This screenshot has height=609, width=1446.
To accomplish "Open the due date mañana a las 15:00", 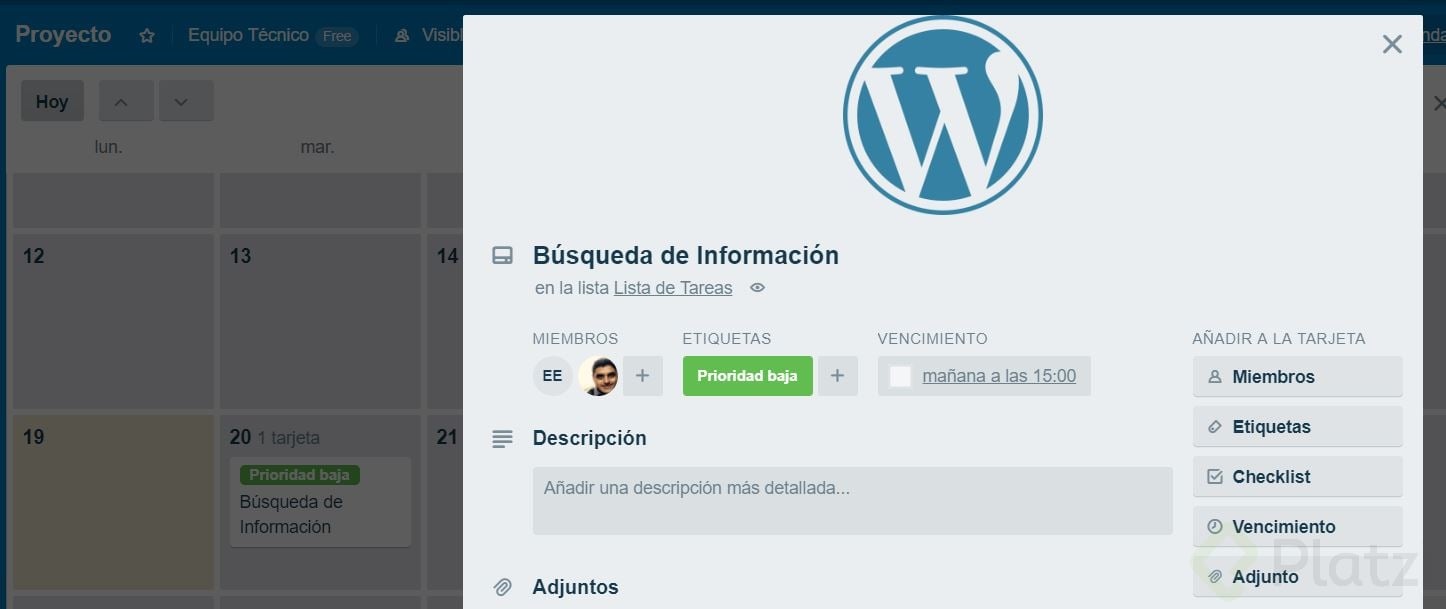I will click(999, 376).
